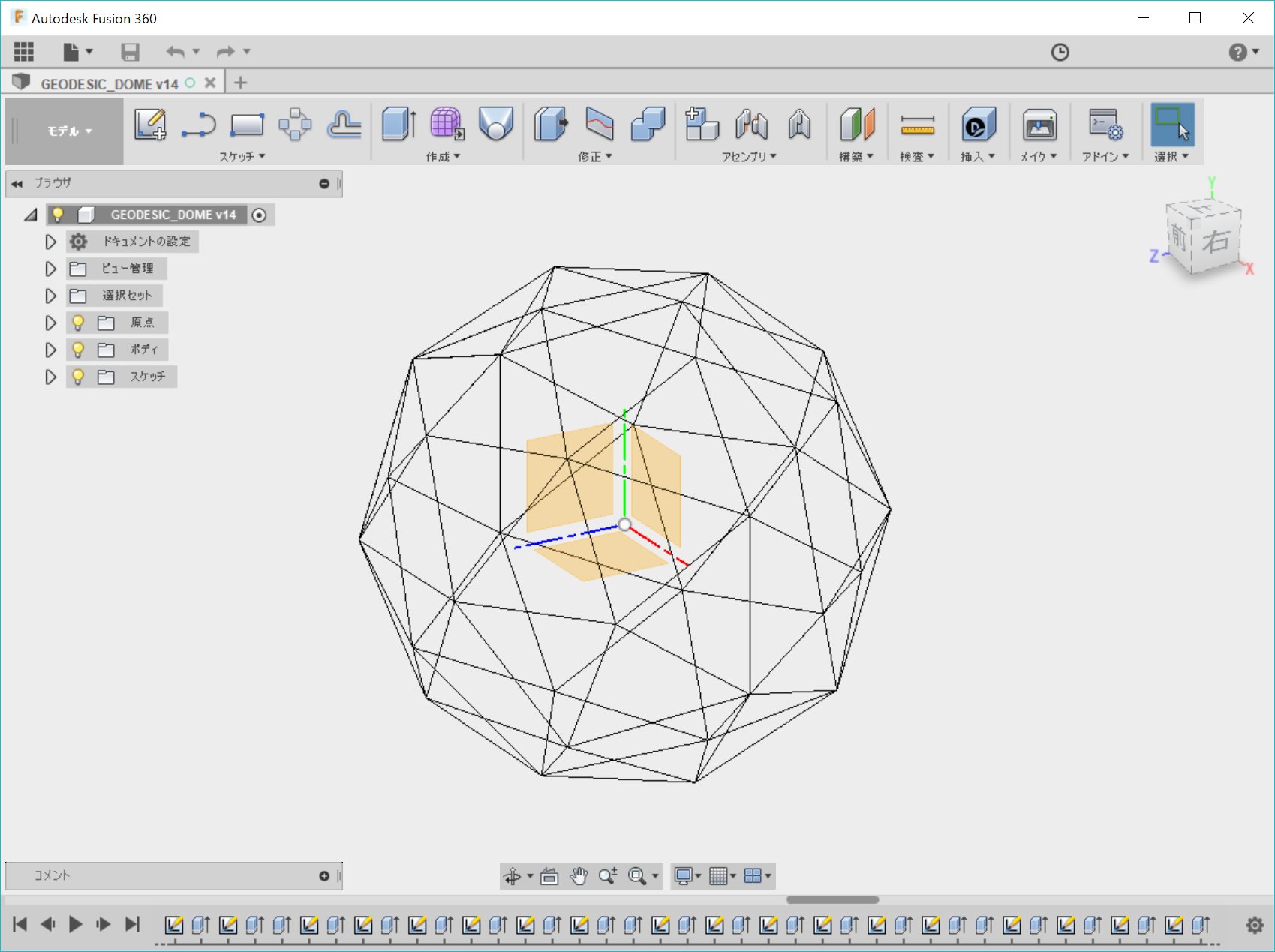Open the job status clock icon

1060,52
